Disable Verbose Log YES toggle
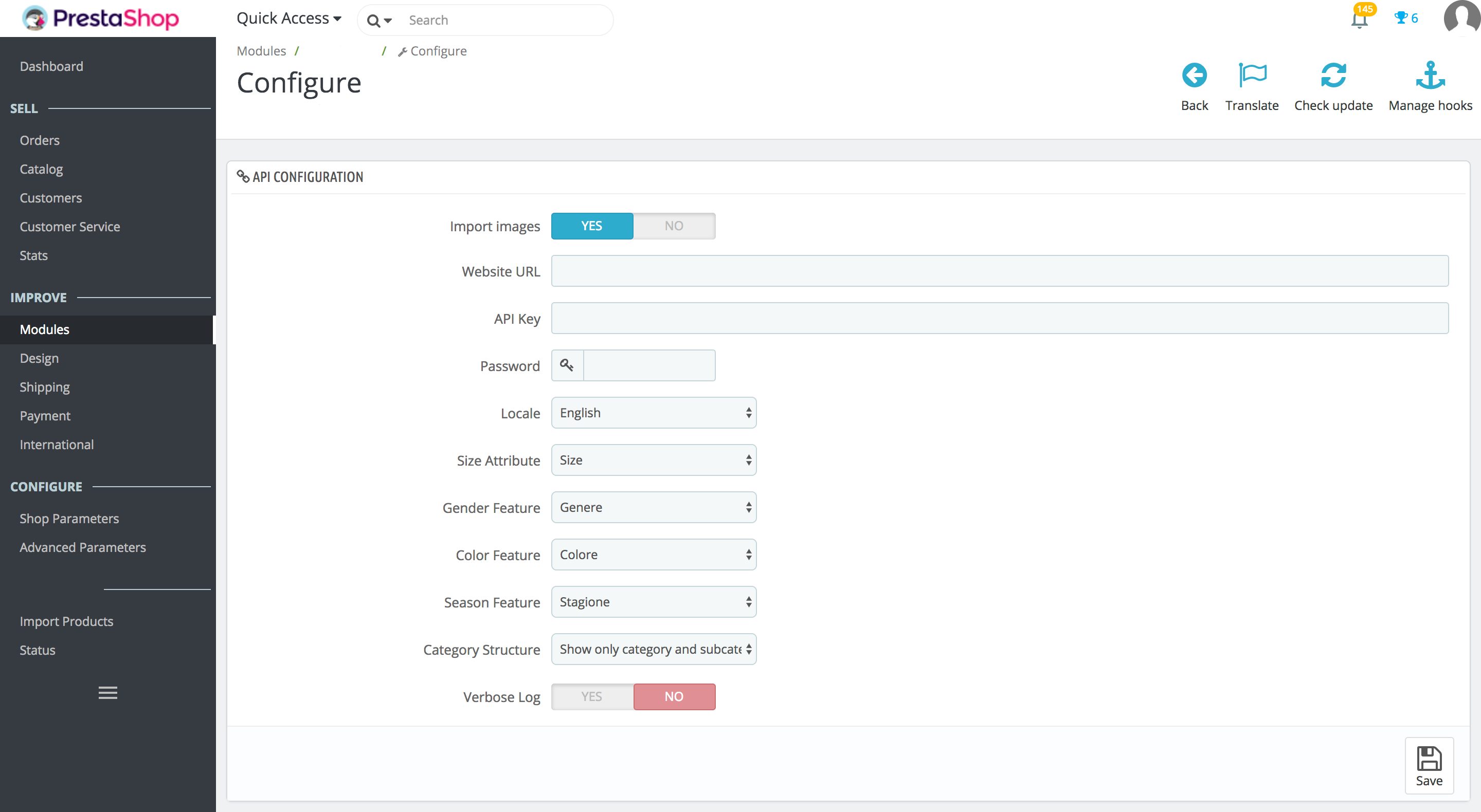The height and width of the screenshot is (812, 1481). point(592,697)
